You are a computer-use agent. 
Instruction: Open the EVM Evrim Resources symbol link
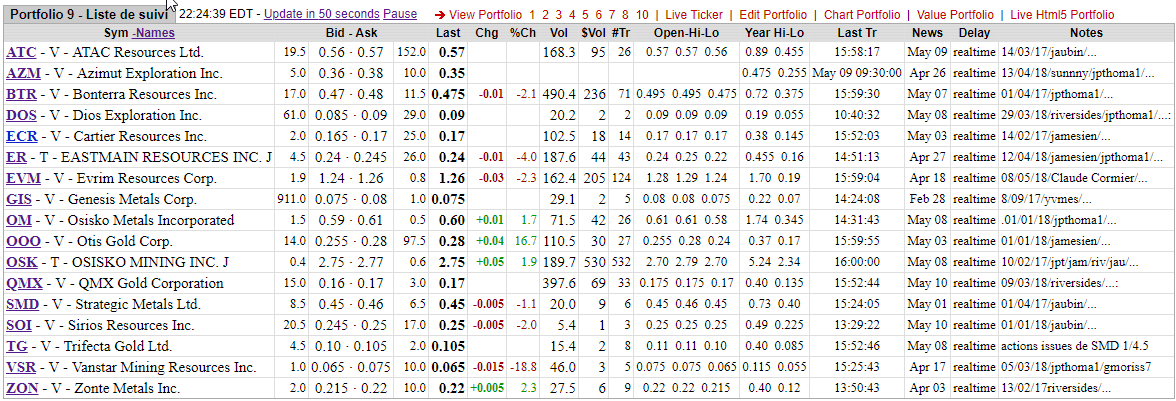click(x=22, y=178)
